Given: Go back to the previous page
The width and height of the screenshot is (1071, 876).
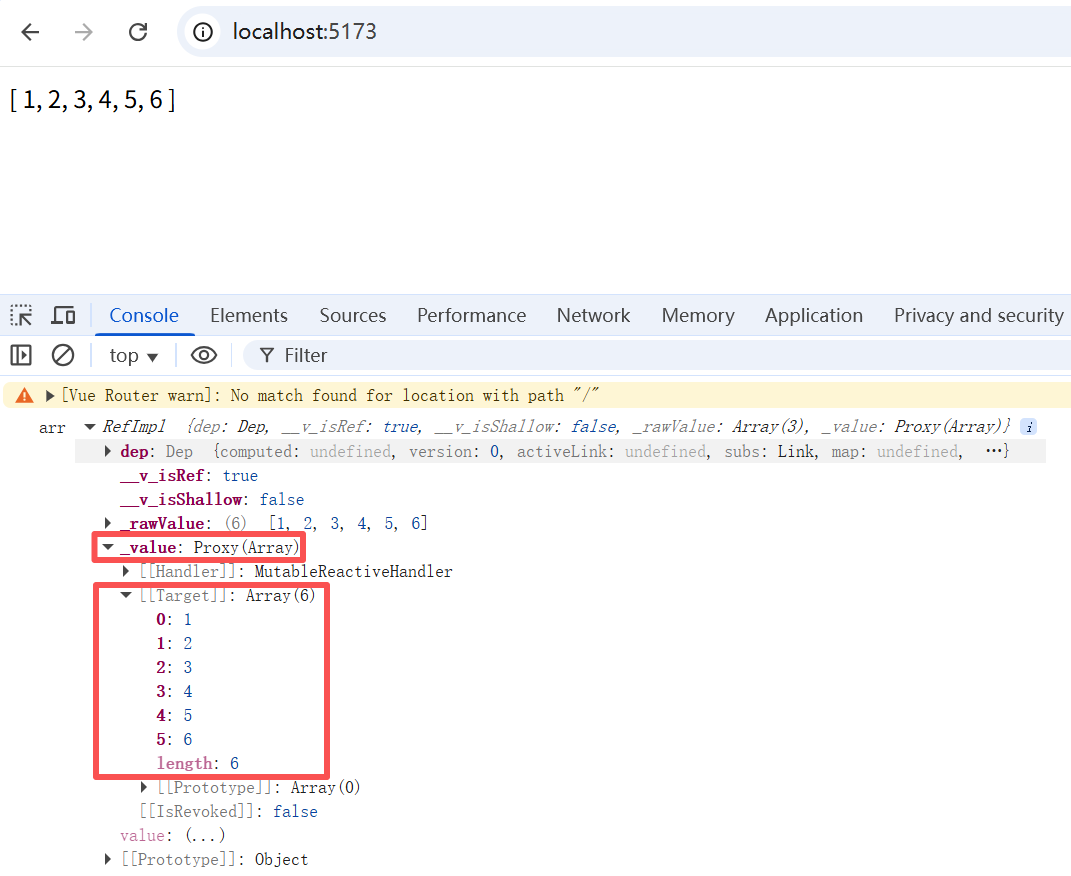Looking at the screenshot, I should click(x=30, y=32).
